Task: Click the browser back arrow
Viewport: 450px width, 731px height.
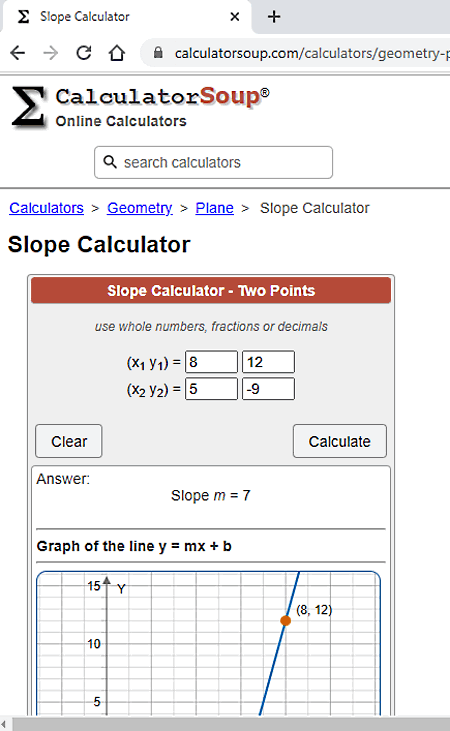Action: coord(18,53)
